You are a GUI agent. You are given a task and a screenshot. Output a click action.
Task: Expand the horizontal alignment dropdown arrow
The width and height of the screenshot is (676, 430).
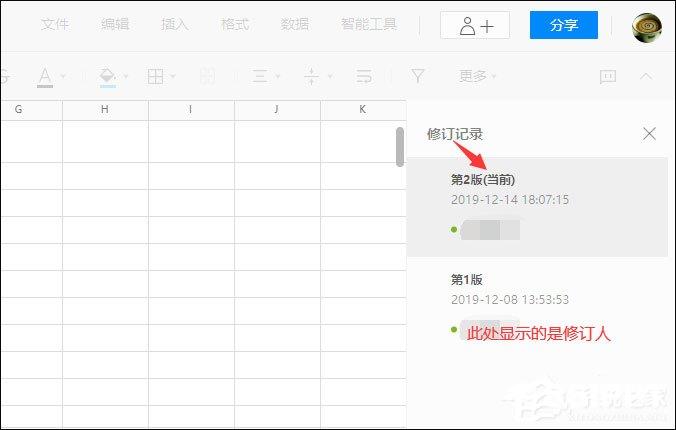(278, 76)
